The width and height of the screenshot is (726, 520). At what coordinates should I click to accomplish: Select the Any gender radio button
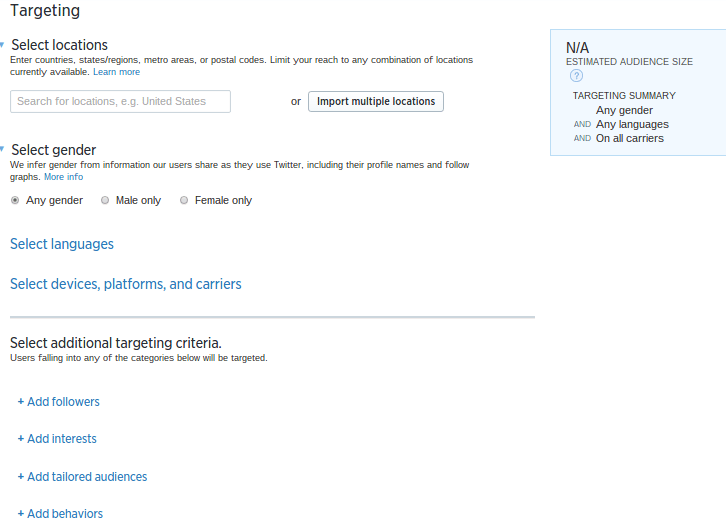15,201
